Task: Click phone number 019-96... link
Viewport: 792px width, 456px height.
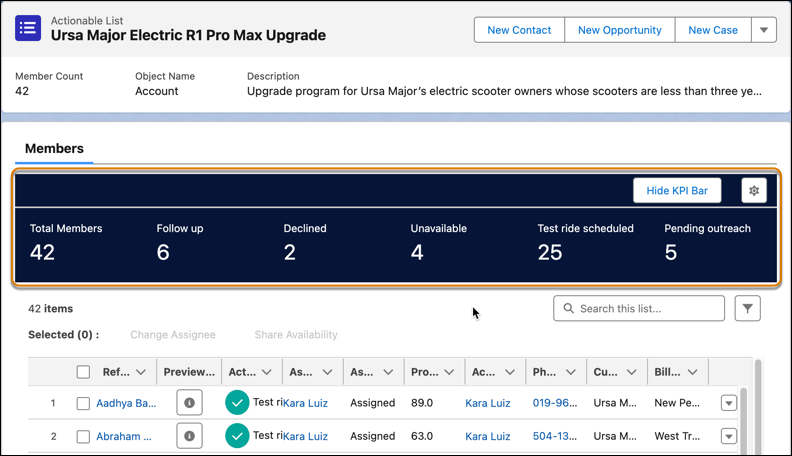Action: (x=555, y=403)
